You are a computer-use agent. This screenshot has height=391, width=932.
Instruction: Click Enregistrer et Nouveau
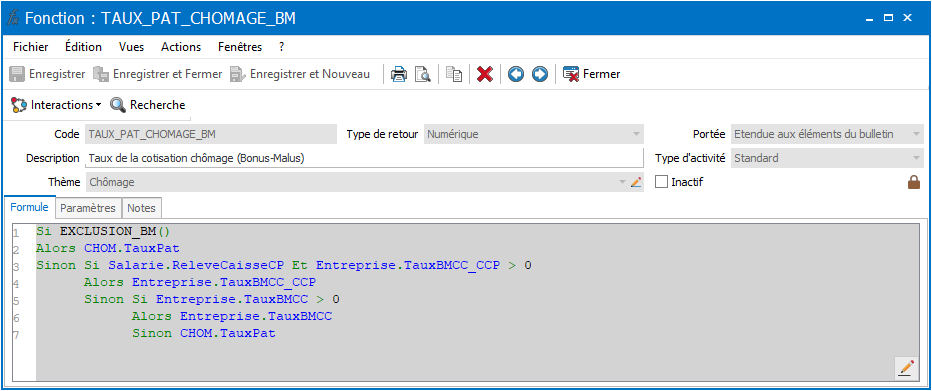300,74
